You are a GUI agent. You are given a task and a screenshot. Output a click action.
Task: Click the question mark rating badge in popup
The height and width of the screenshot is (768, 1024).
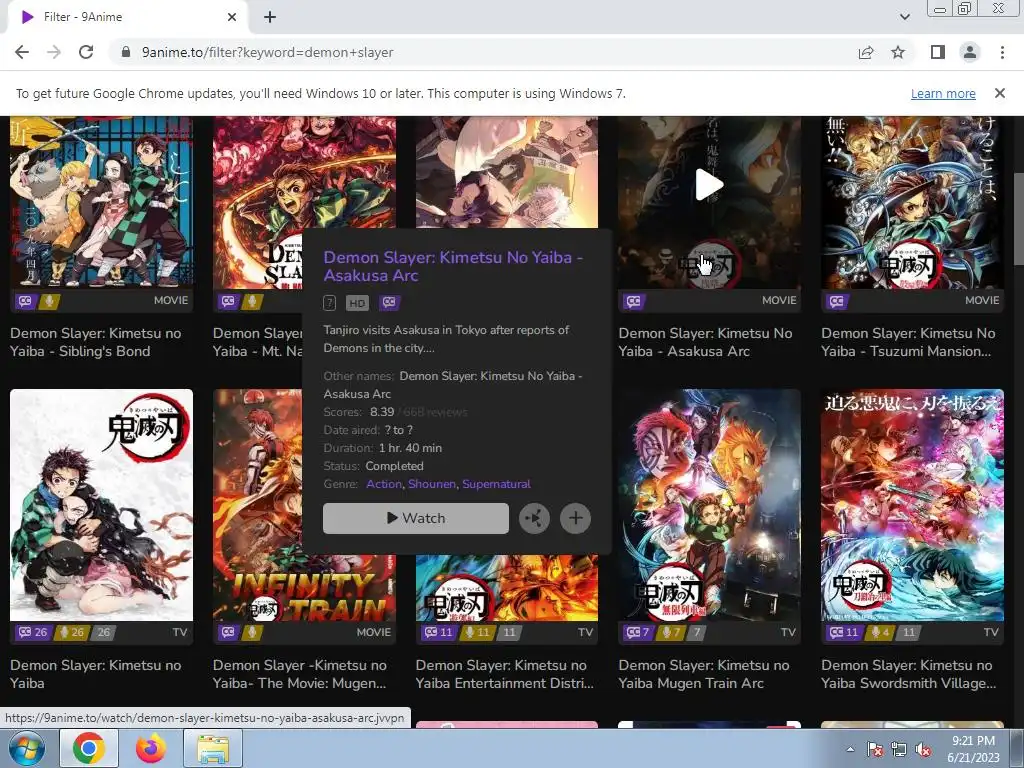point(330,303)
